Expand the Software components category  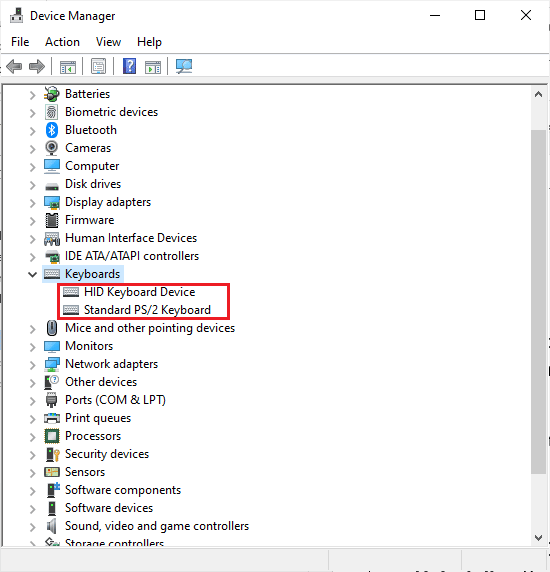(32, 491)
